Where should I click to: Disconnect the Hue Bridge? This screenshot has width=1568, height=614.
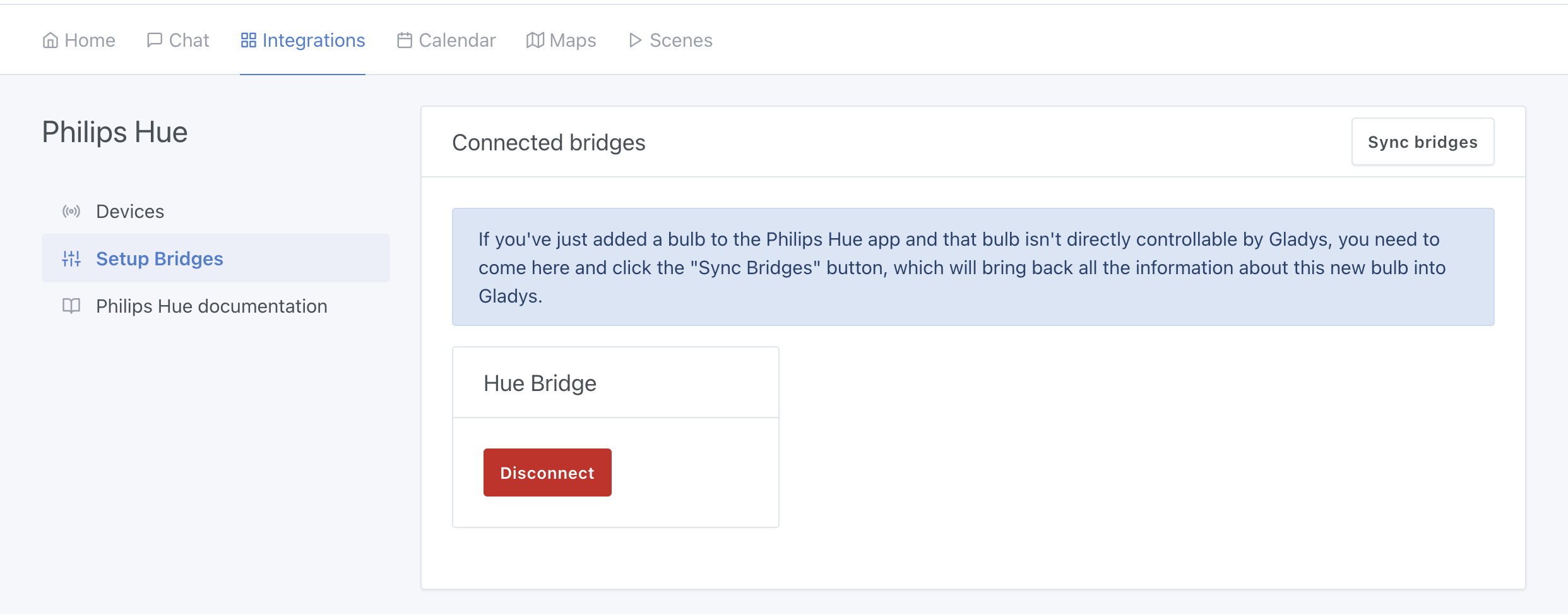547,472
